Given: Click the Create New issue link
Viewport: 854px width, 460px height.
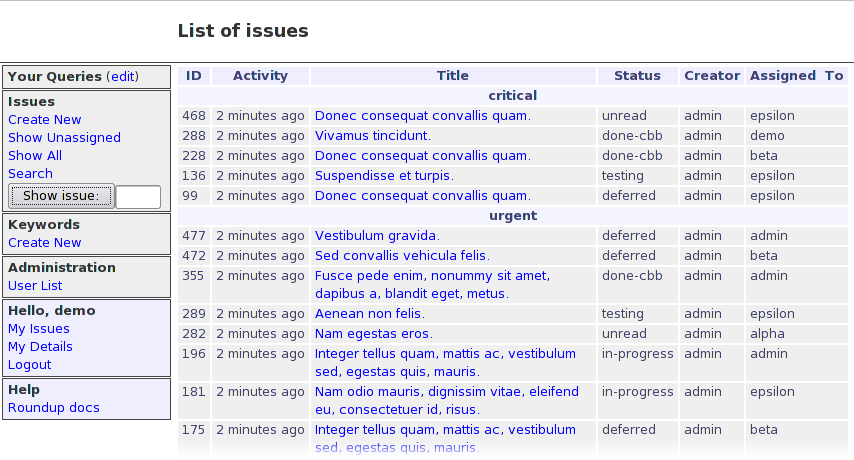Looking at the screenshot, I should pyautogui.click(x=44, y=120).
